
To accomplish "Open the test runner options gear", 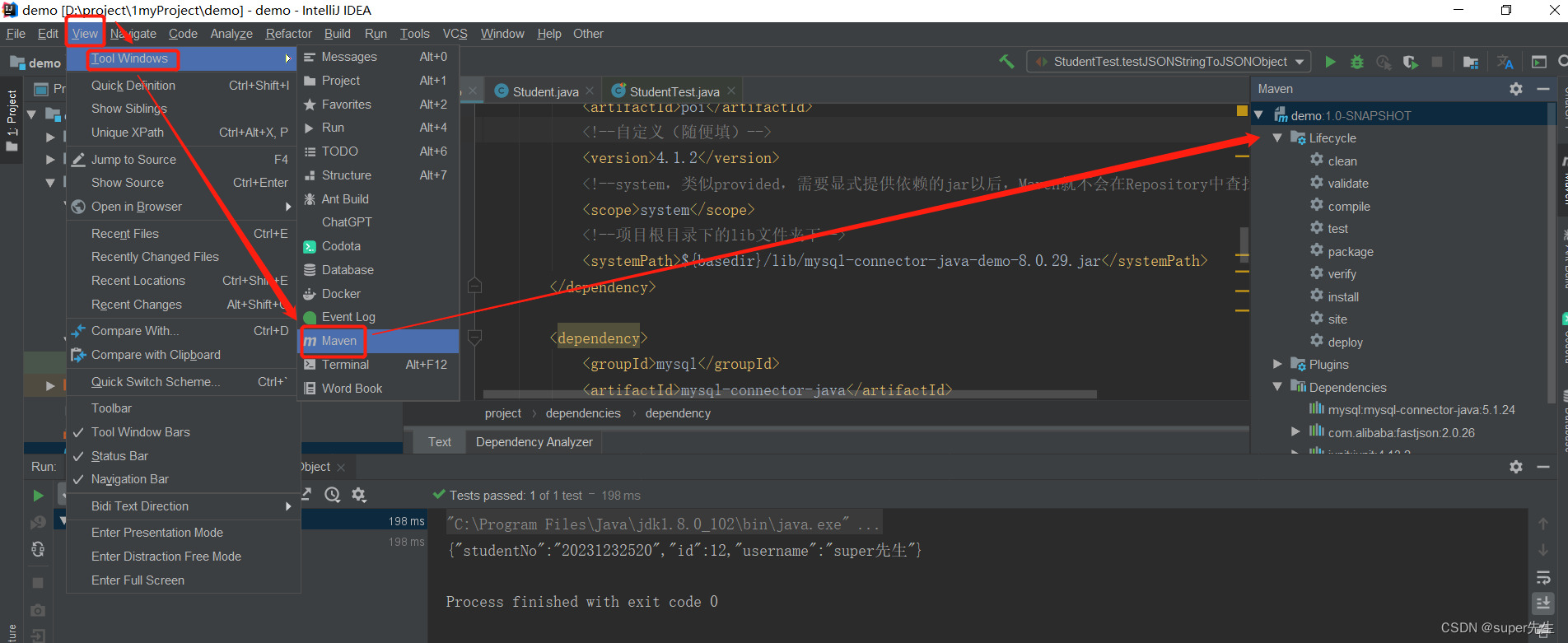I will point(359,495).
